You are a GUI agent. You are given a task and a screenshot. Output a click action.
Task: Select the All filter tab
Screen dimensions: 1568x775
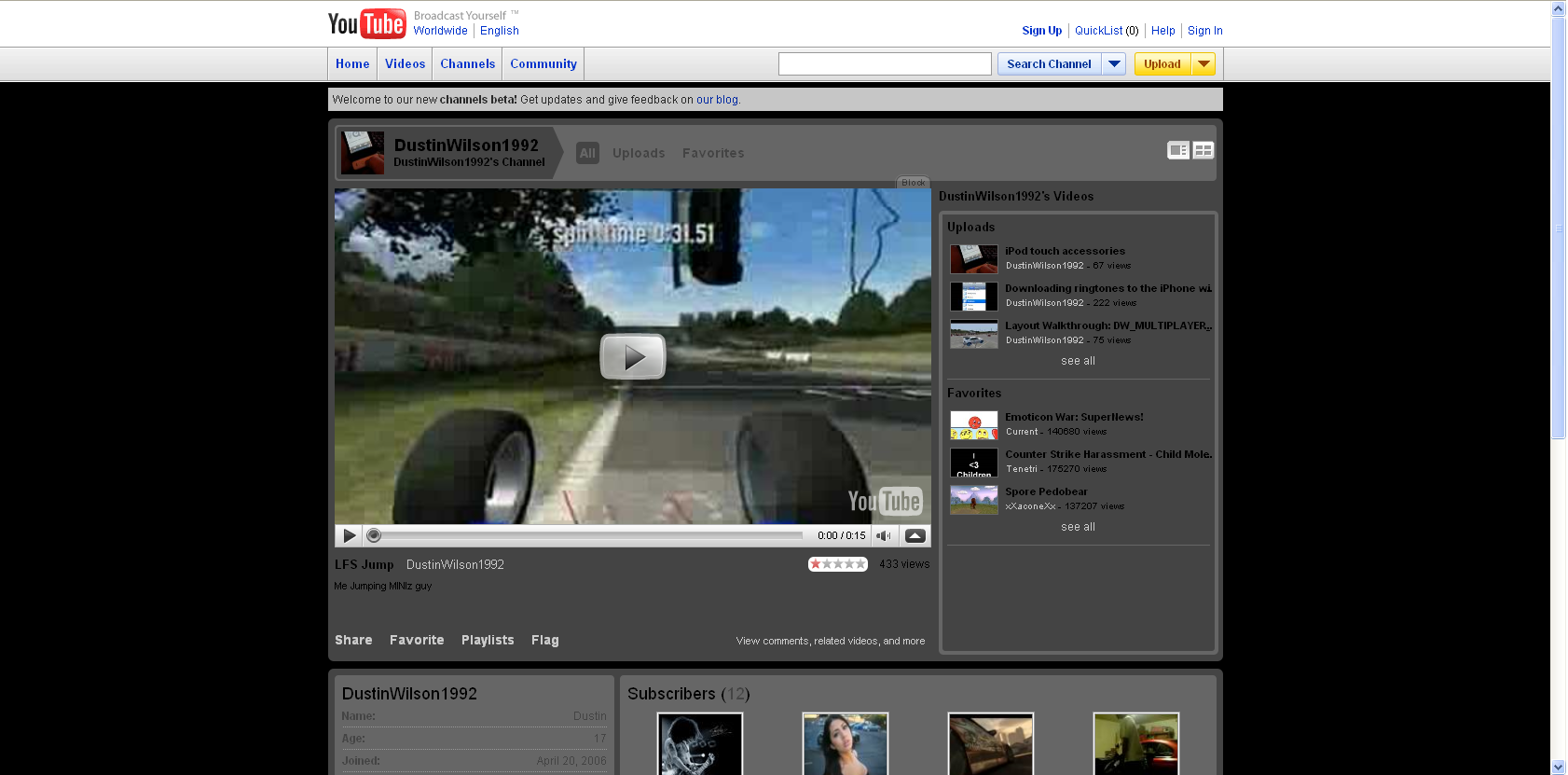click(x=587, y=153)
